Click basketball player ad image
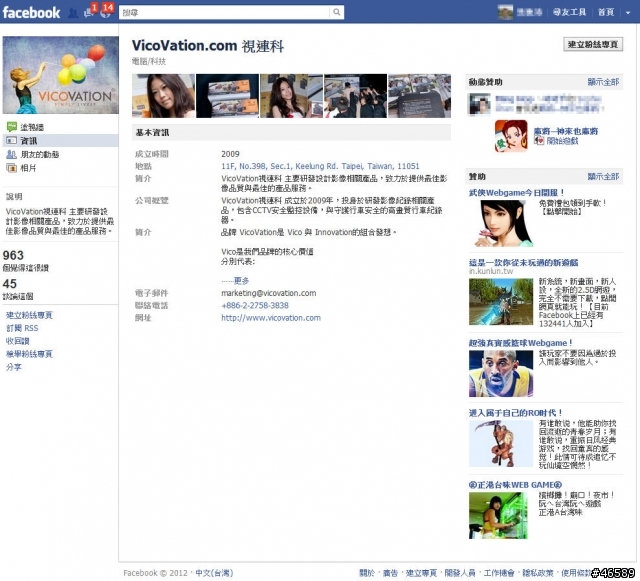 tap(501, 374)
